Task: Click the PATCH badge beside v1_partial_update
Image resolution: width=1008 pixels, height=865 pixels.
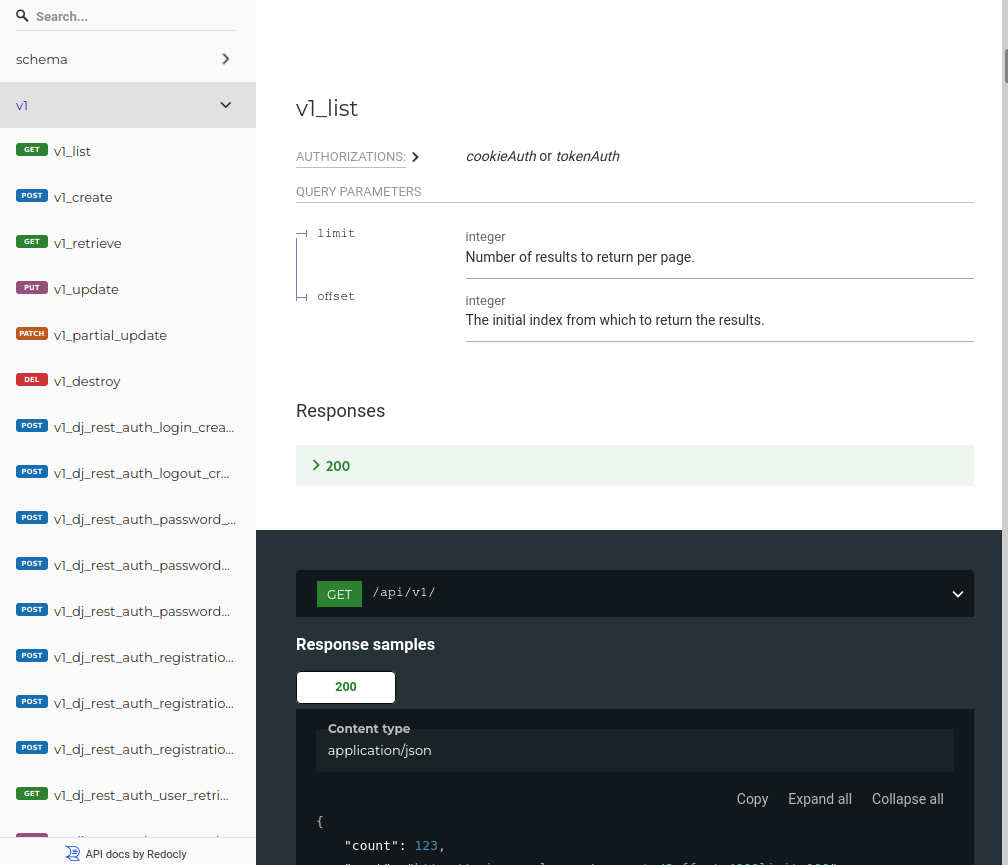Action: pyautogui.click(x=32, y=334)
